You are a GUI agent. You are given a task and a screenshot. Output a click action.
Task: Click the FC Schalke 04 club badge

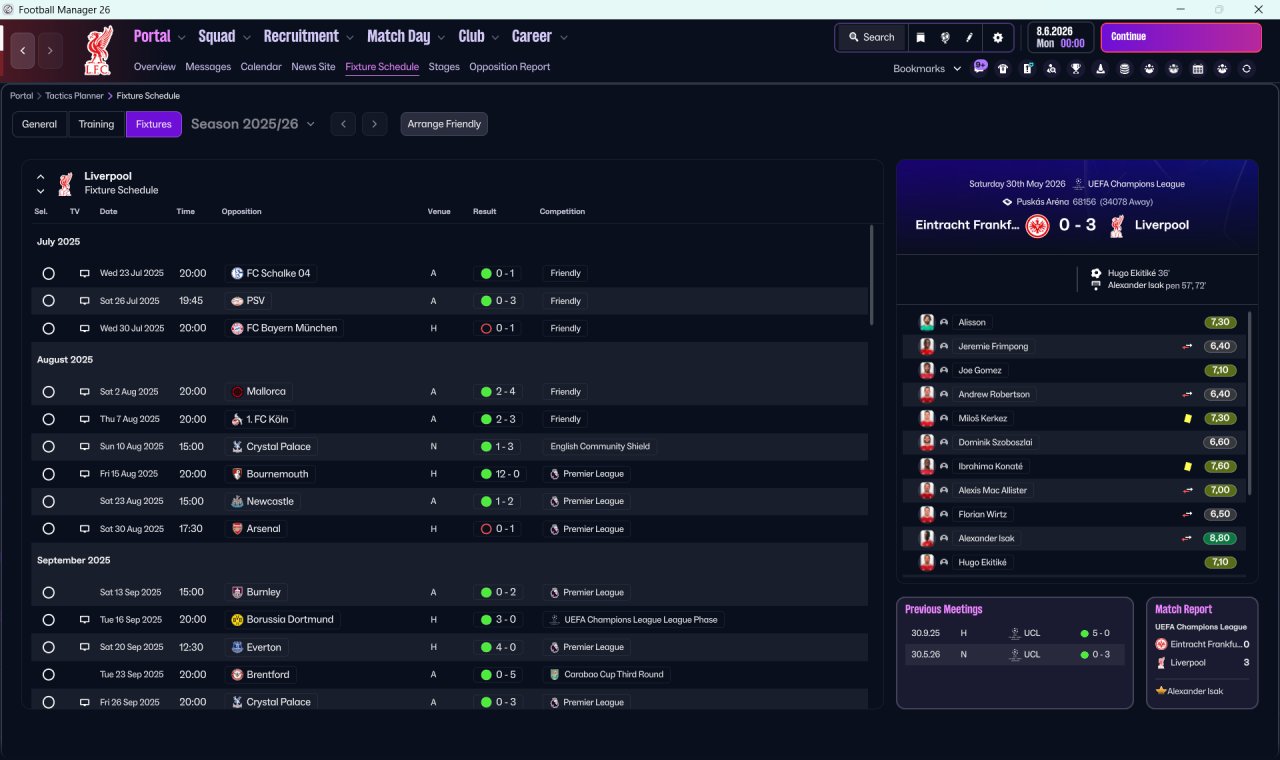237,273
